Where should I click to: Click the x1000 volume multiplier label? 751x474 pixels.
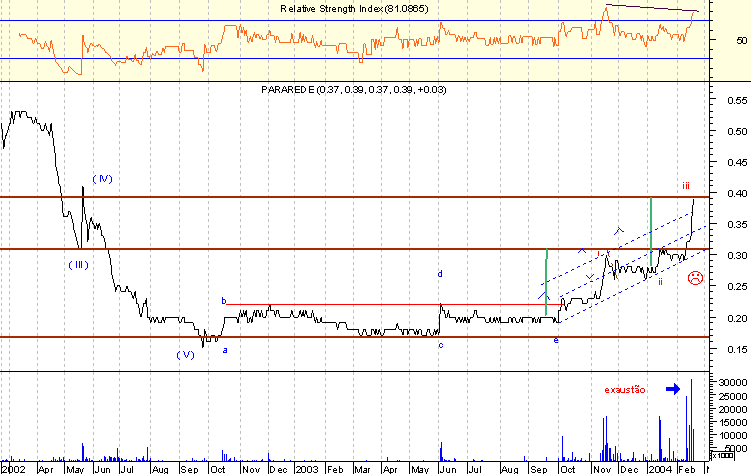pos(723,455)
